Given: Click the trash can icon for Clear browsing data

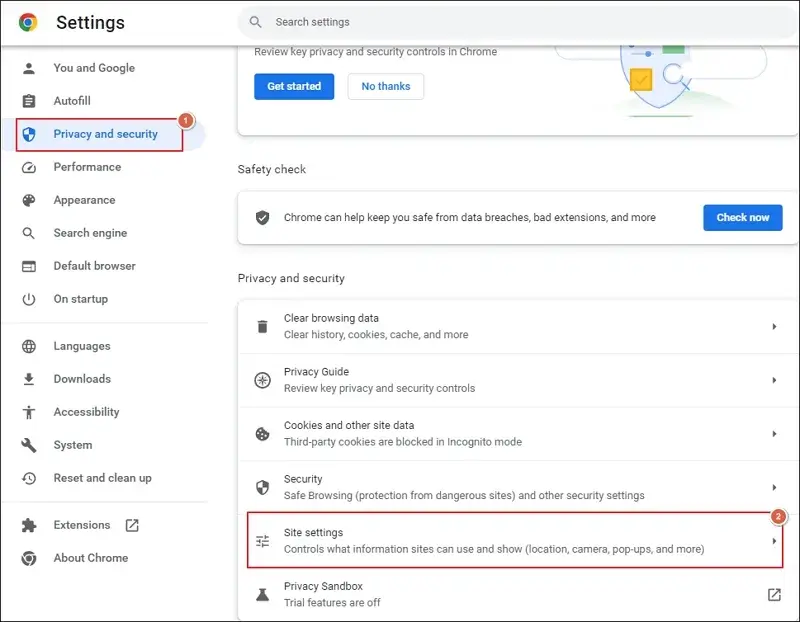Looking at the screenshot, I should pyautogui.click(x=262, y=327).
